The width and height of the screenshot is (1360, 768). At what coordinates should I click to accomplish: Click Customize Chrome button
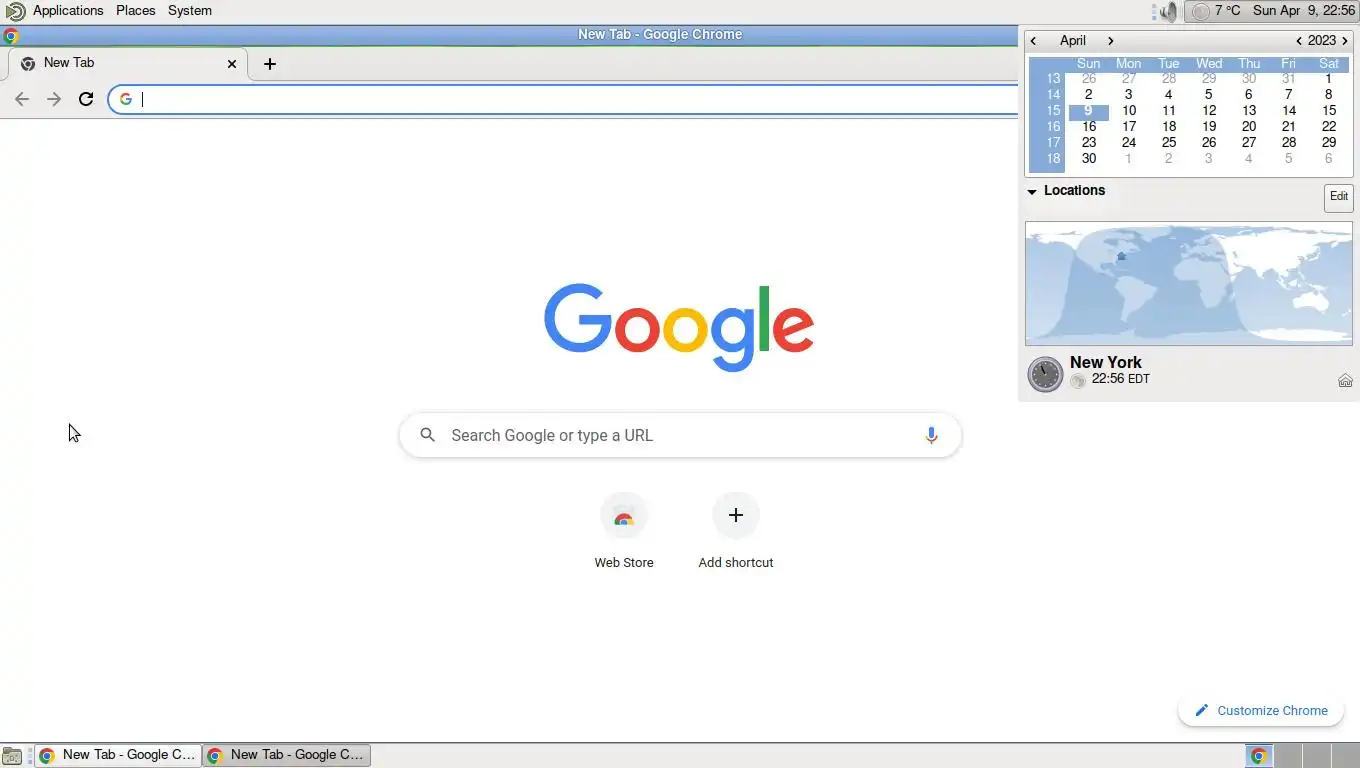tap(1260, 710)
